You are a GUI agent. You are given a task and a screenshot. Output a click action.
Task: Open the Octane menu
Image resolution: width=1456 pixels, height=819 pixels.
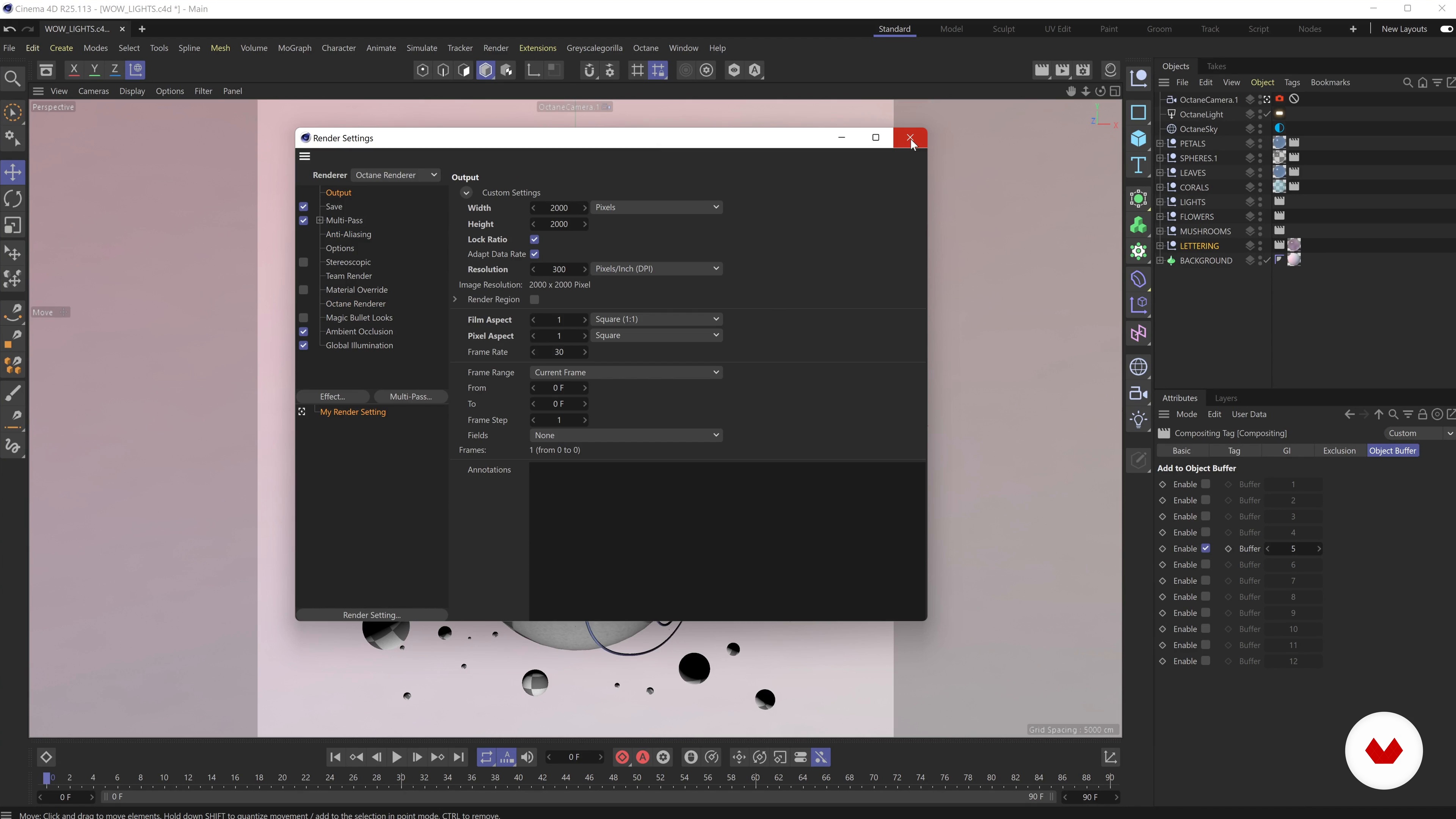(x=645, y=48)
